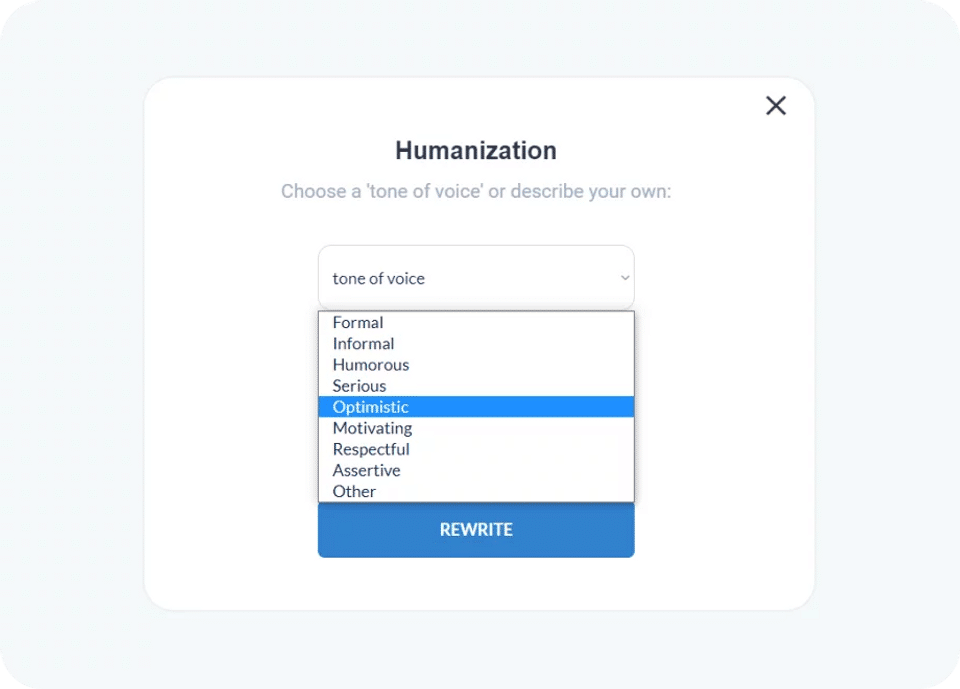Click the word 'Choose' in the subtitle
The width and height of the screenshot is (960, 689).
(312, 191)
